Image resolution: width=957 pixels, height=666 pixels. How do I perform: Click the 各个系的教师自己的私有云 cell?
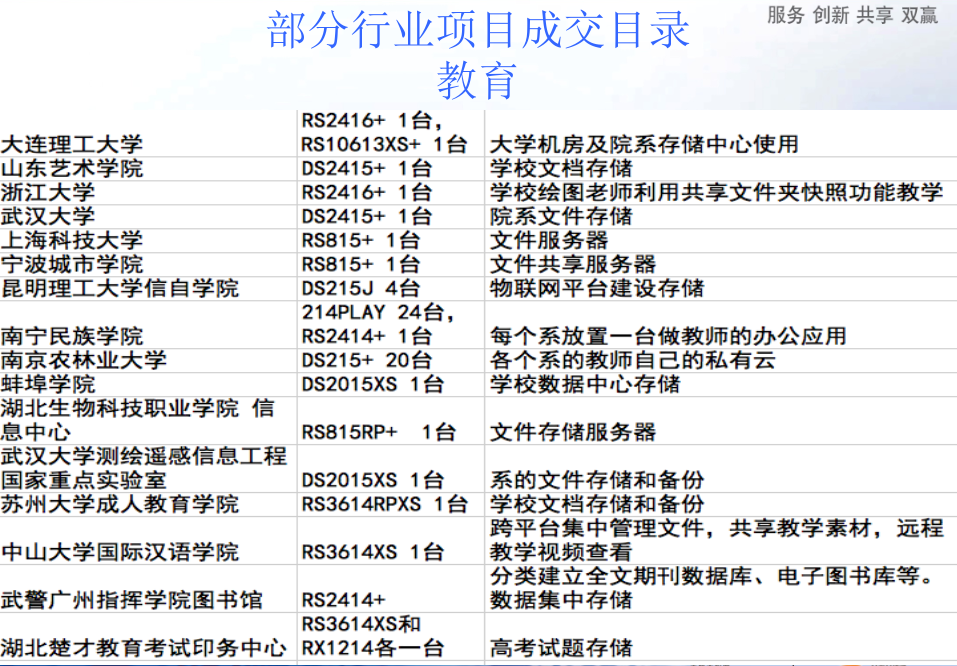click(x=632, y=360)
